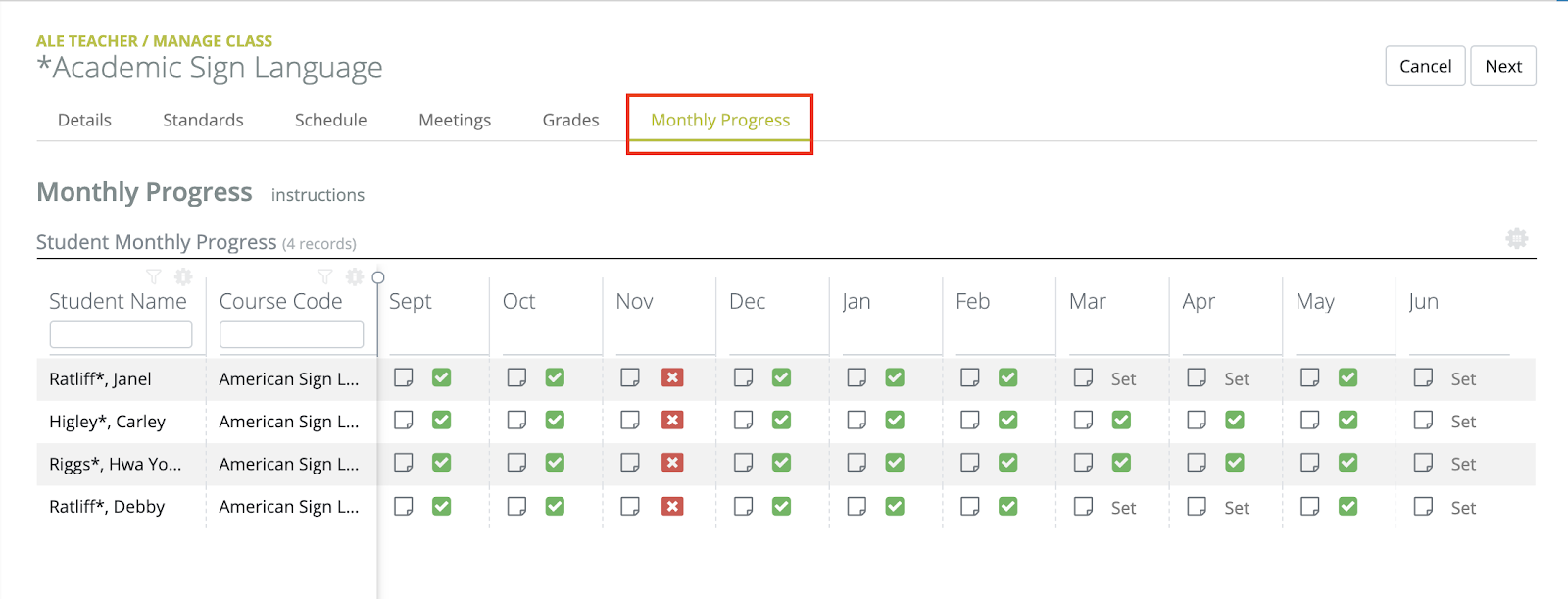This screenshot has width=1568, height=599.
Task: Toggle Apr green check for Riggs, Hwa Yo
Action: [x=1235, y=463]
